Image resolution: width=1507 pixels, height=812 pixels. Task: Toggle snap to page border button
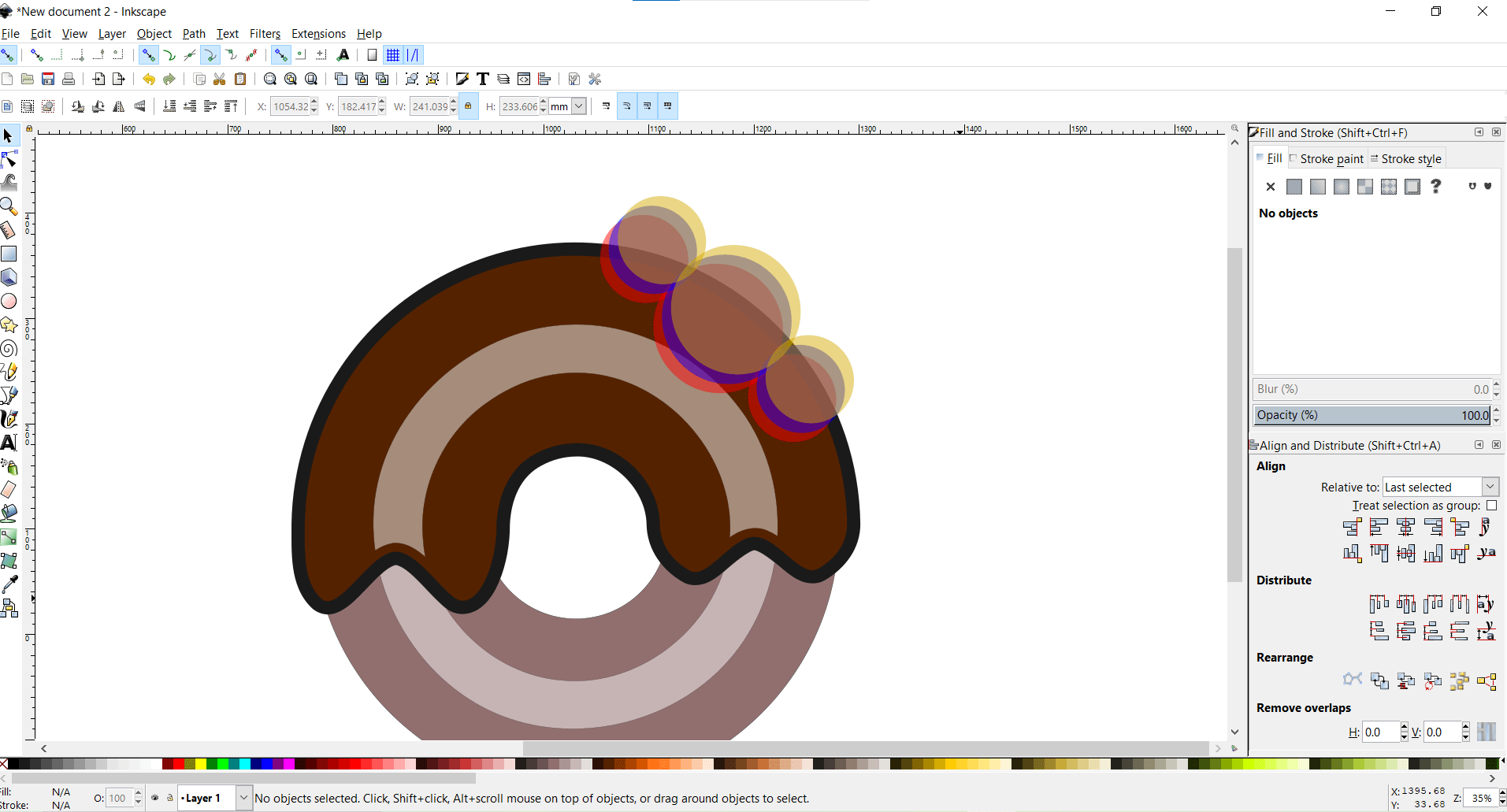[x=372, y=55]
